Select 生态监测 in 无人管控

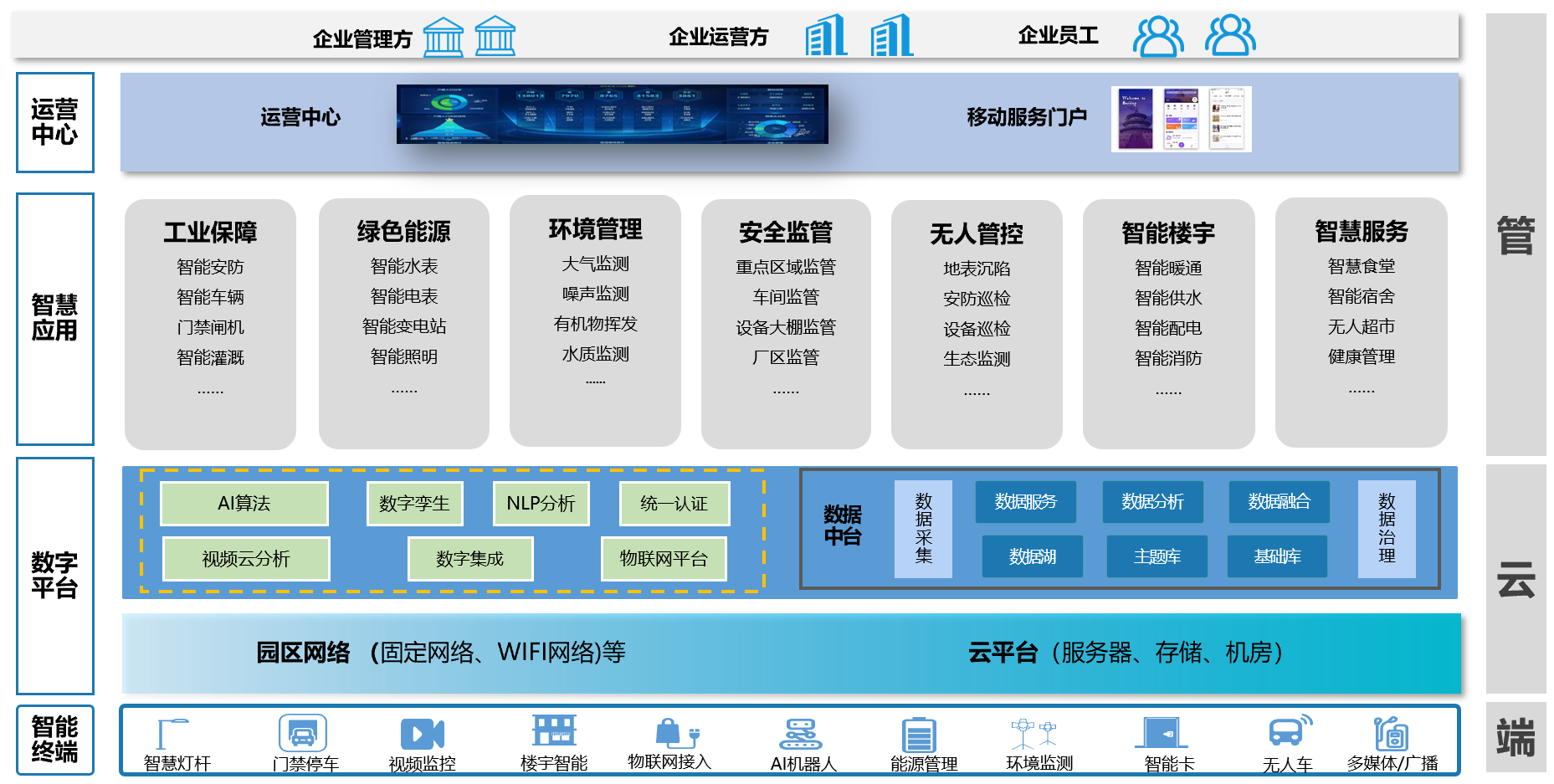pos(977,359)
